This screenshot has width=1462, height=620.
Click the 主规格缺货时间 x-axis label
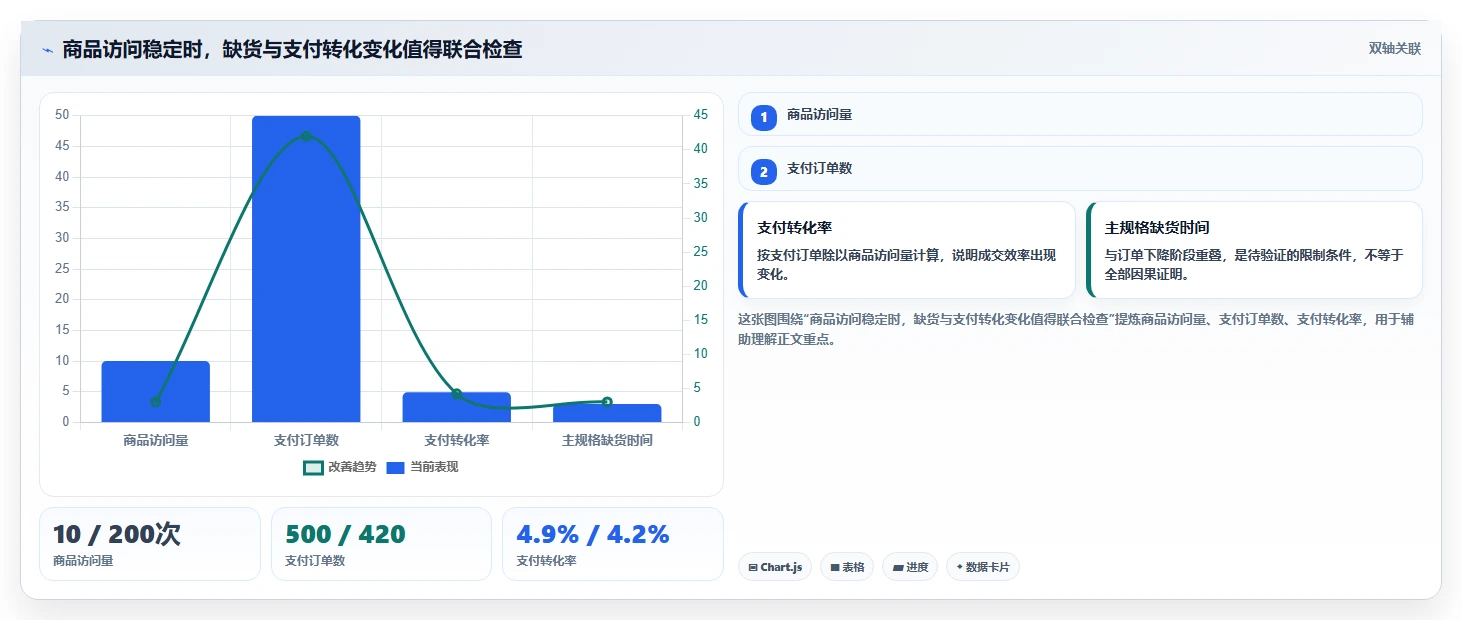click(x=607, y=440)
